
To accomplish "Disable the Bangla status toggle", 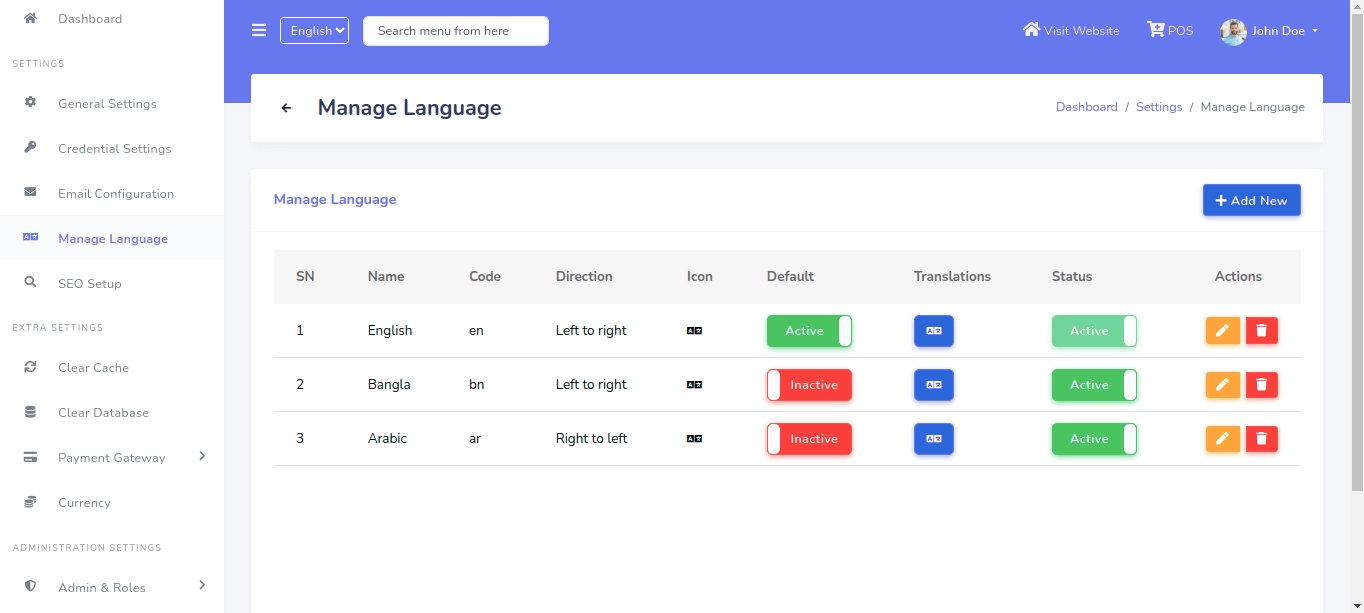I will [x=1094, y=385].
